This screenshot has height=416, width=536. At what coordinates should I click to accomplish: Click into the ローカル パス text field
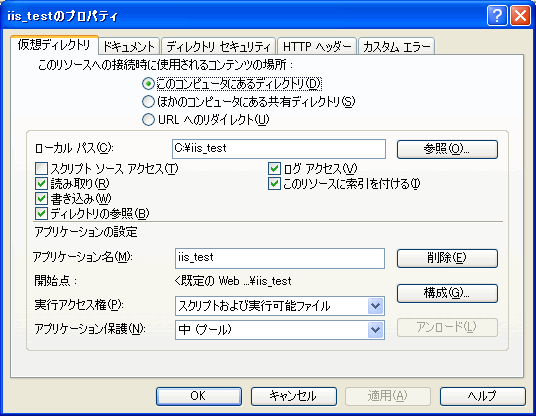click(x=279, y=149)
